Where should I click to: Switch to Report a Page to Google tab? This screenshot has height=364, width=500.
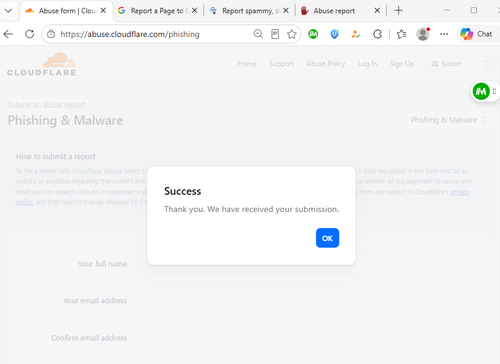click(157, 11)
